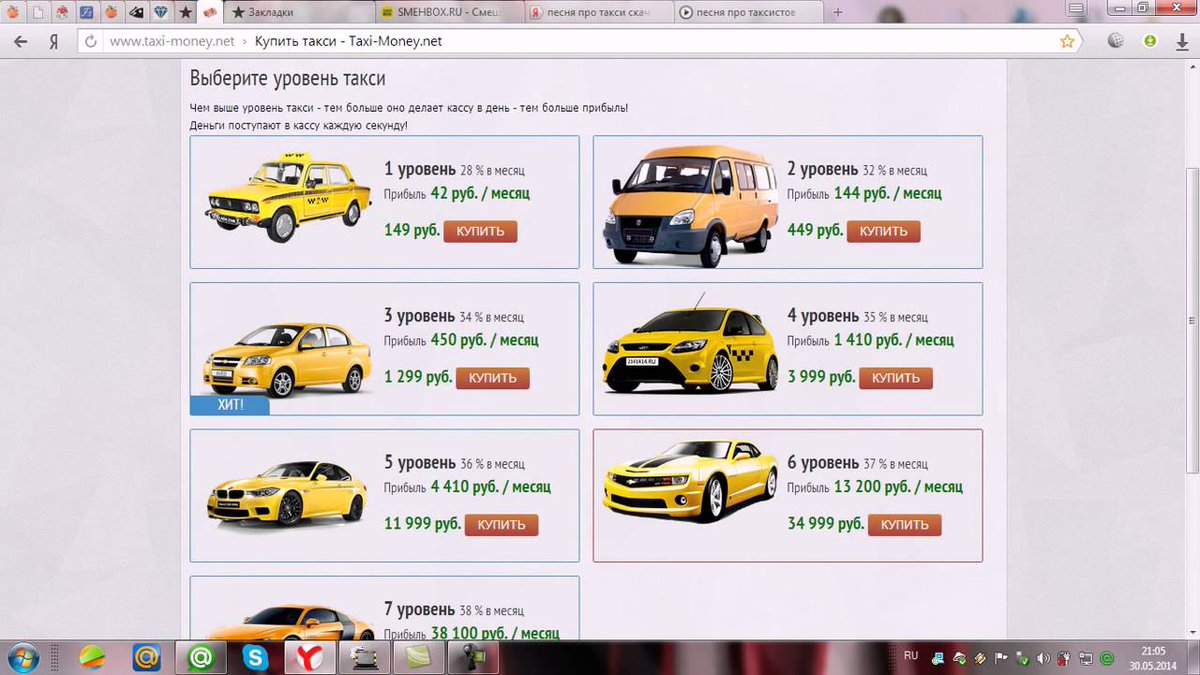Screen dimensions: 1200x675
Task: Click the 'ХИТ!' badge on level 3
Action: click(x=230, y=405)
